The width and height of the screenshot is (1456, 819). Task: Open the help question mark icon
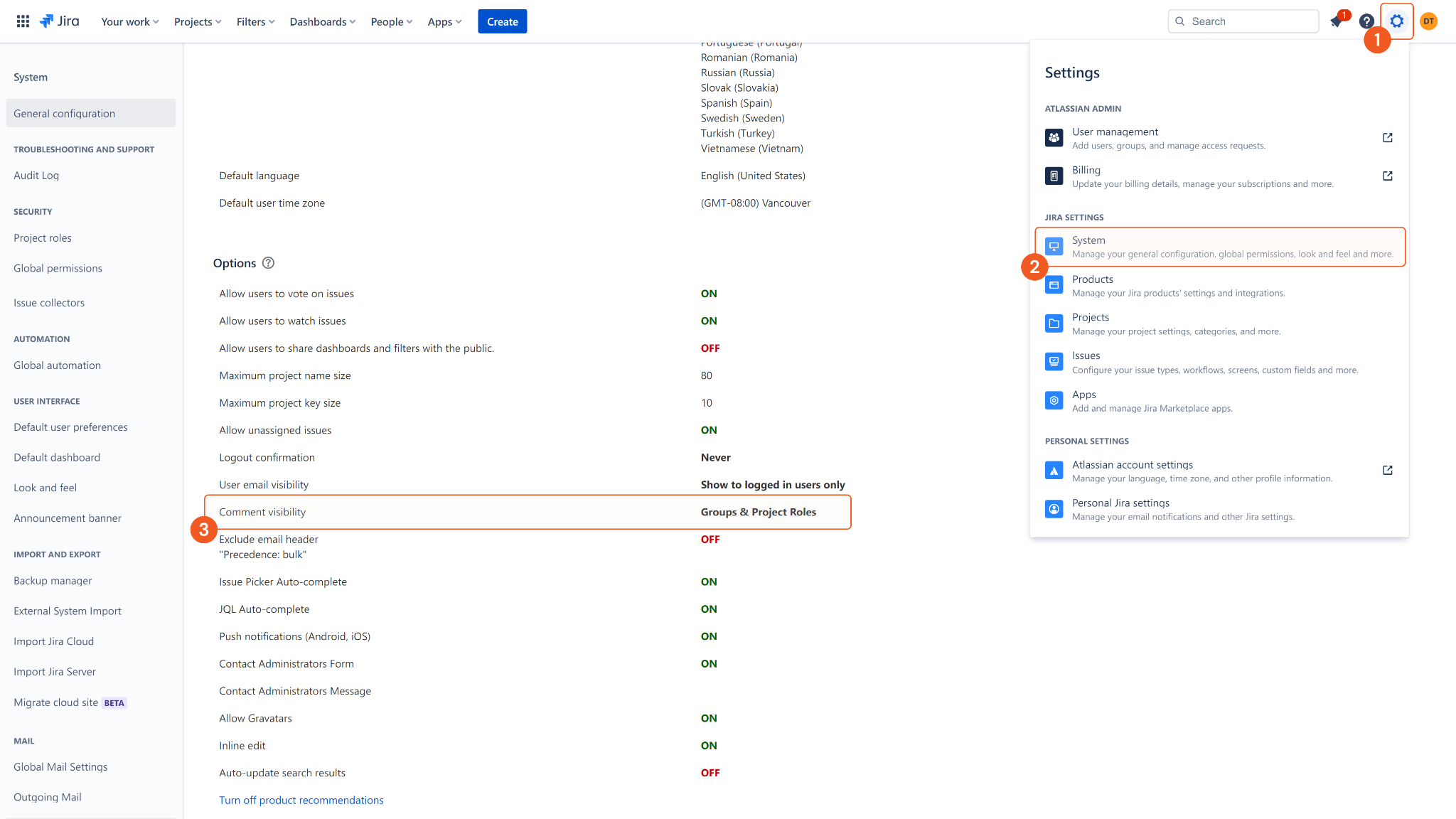(1366, 21)
